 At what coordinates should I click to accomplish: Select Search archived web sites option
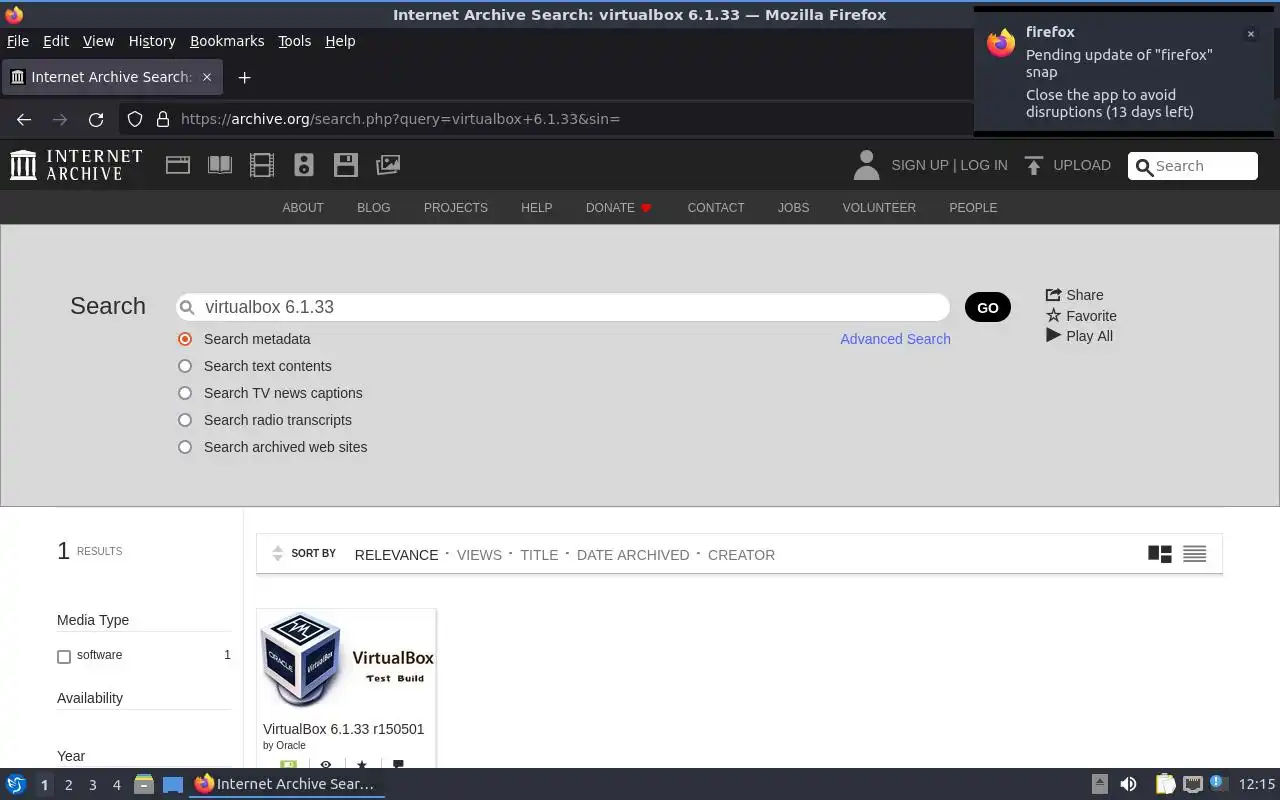[x=185, y=447]
